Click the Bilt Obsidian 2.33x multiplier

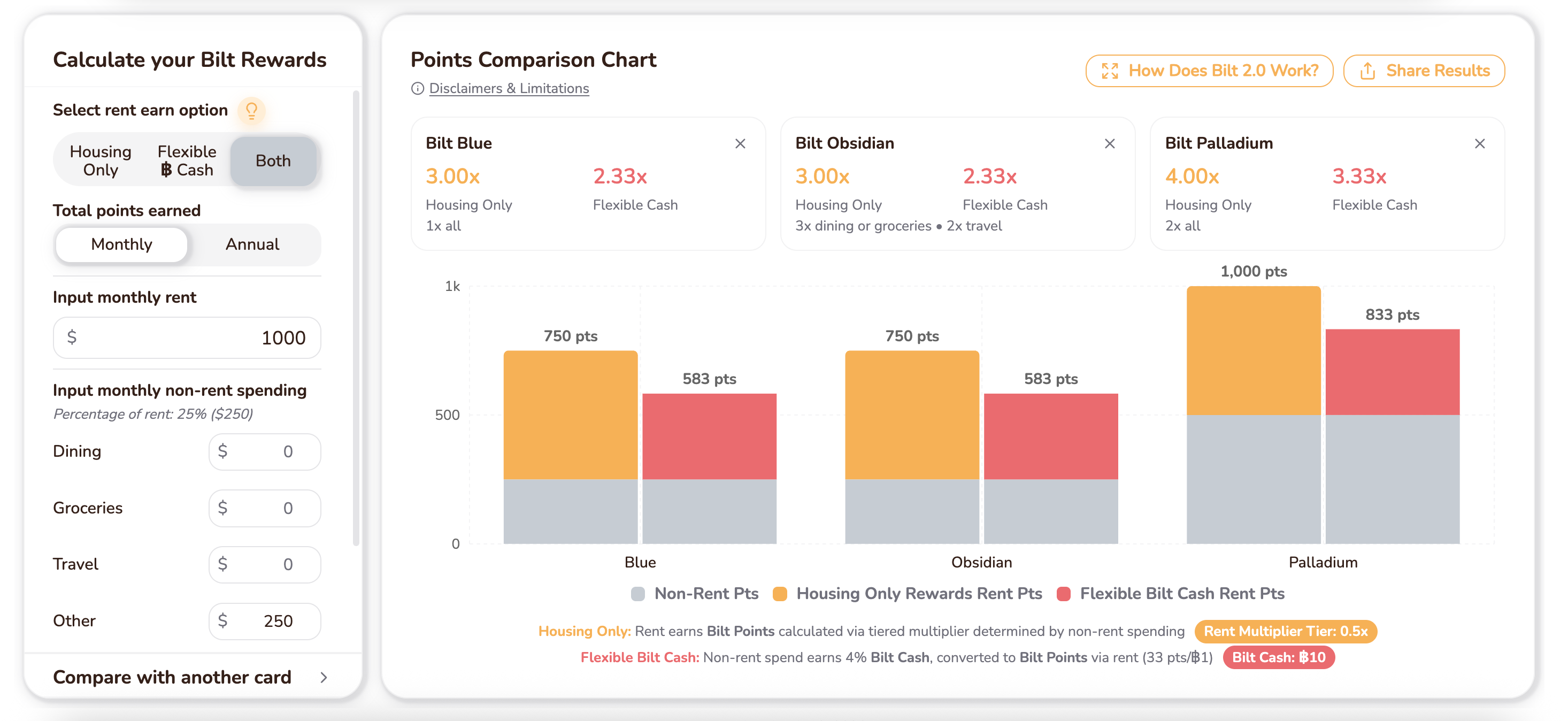(990, 177)
